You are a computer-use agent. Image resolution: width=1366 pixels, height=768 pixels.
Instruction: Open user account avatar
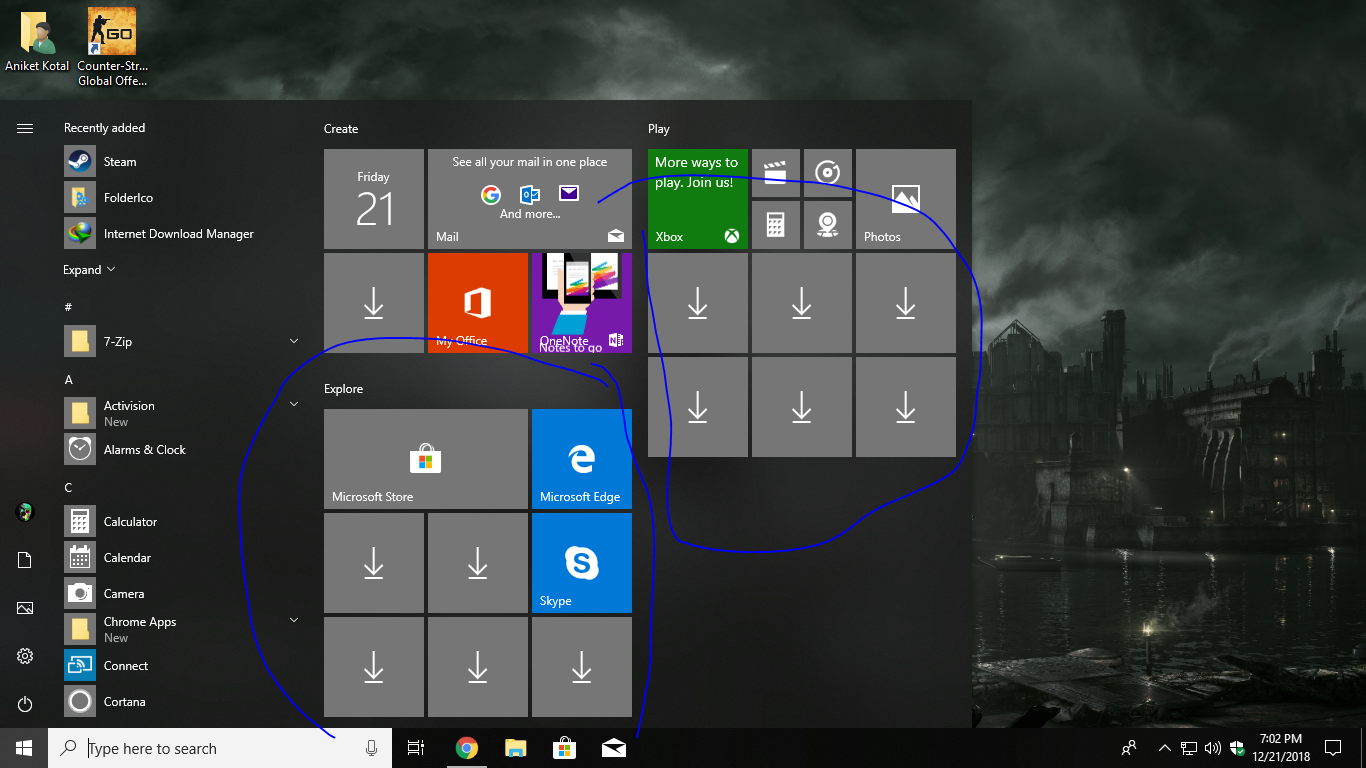click(x=25, y=512)
